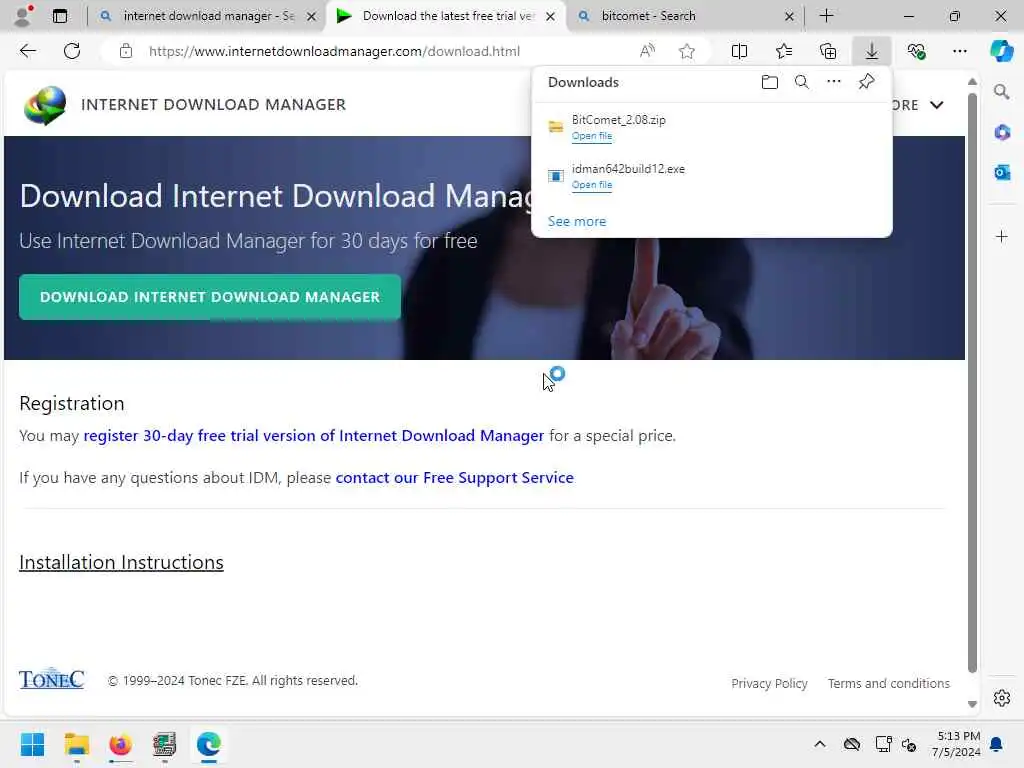Open file for BitComet_2.08.zip
This screenshot has width=1024, height=768.
592,136
